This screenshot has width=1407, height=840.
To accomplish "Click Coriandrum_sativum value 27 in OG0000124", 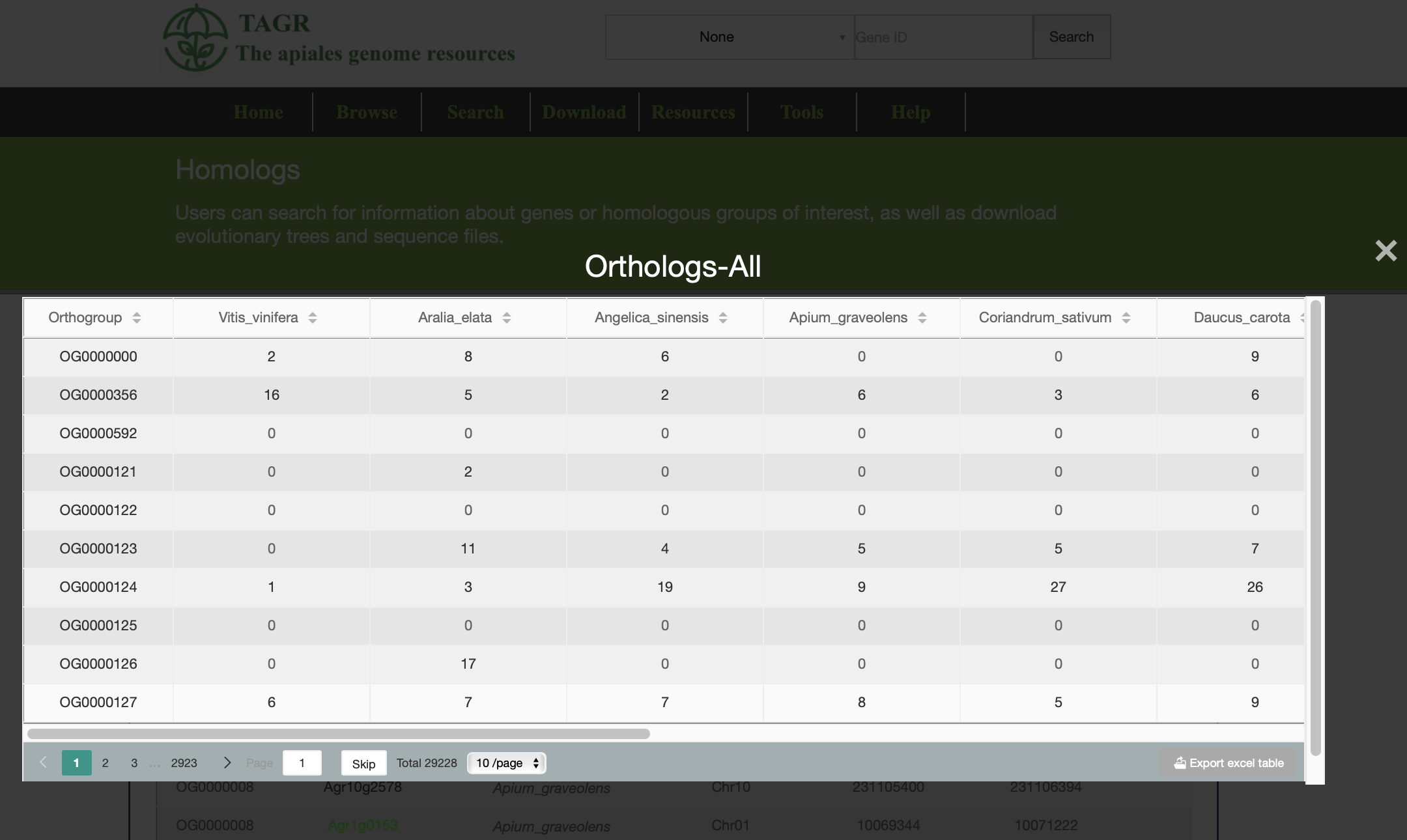I will [1059, 587].
